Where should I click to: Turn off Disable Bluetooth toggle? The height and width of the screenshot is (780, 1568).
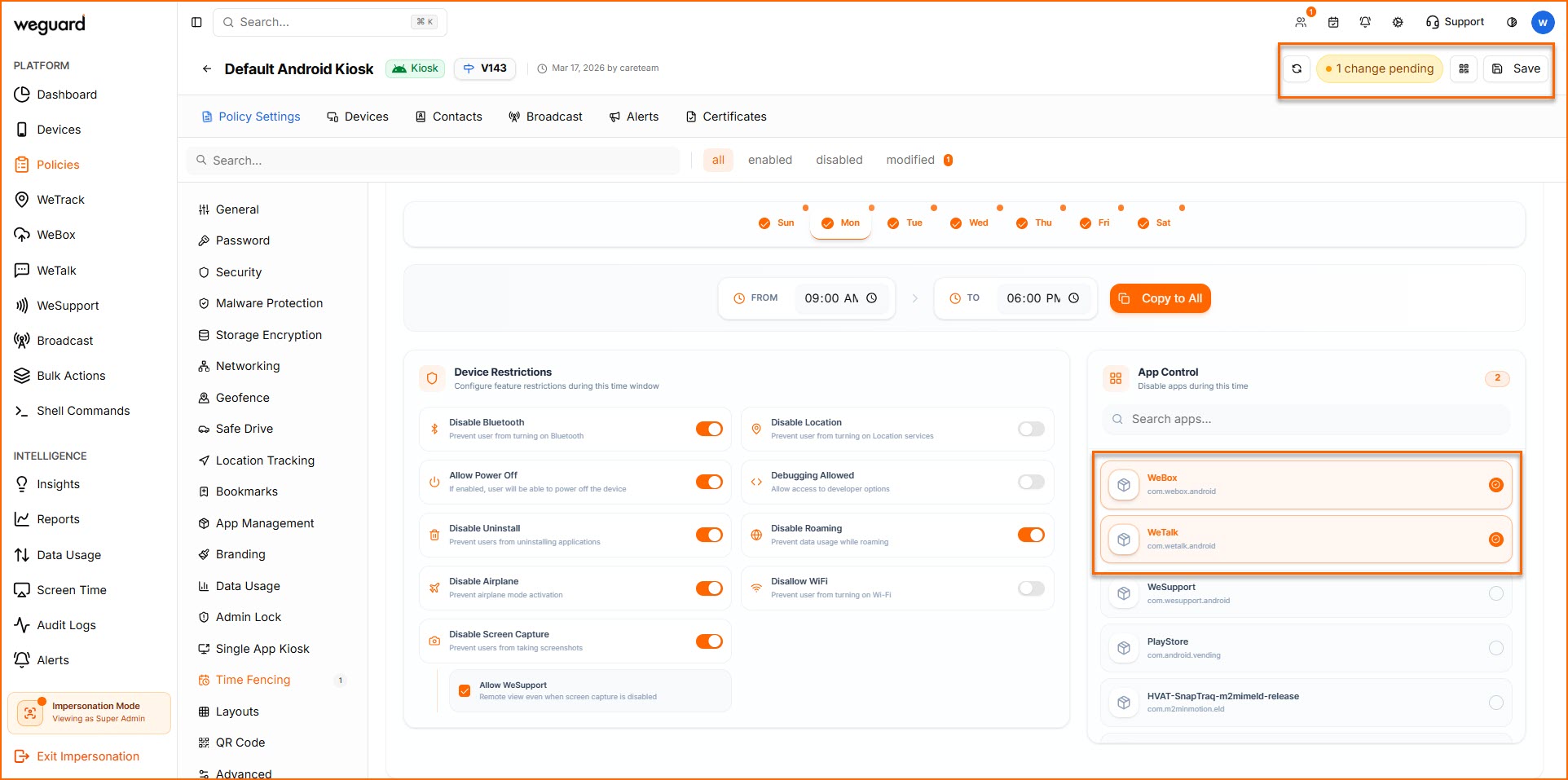click(709, 429)
